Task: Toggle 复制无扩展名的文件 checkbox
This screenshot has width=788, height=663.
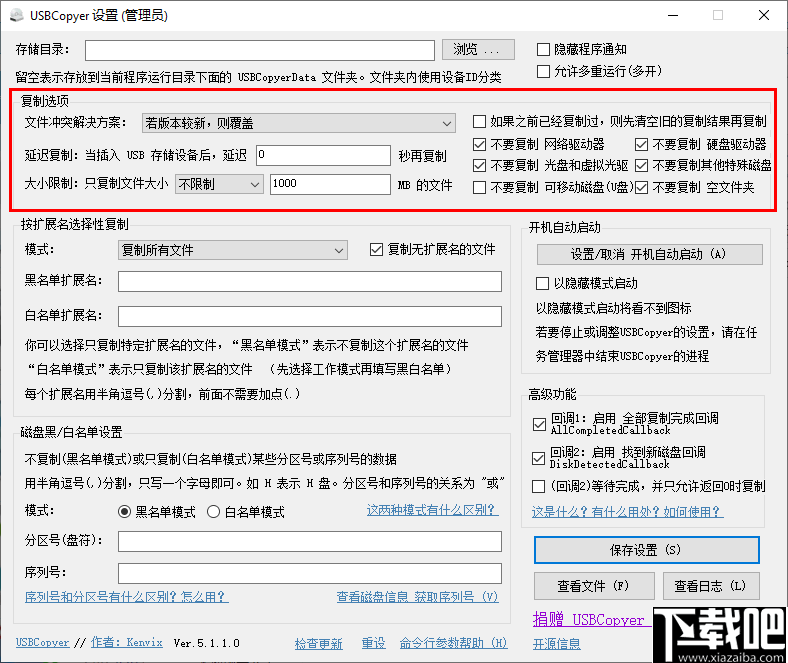Action: click(376, 249)
